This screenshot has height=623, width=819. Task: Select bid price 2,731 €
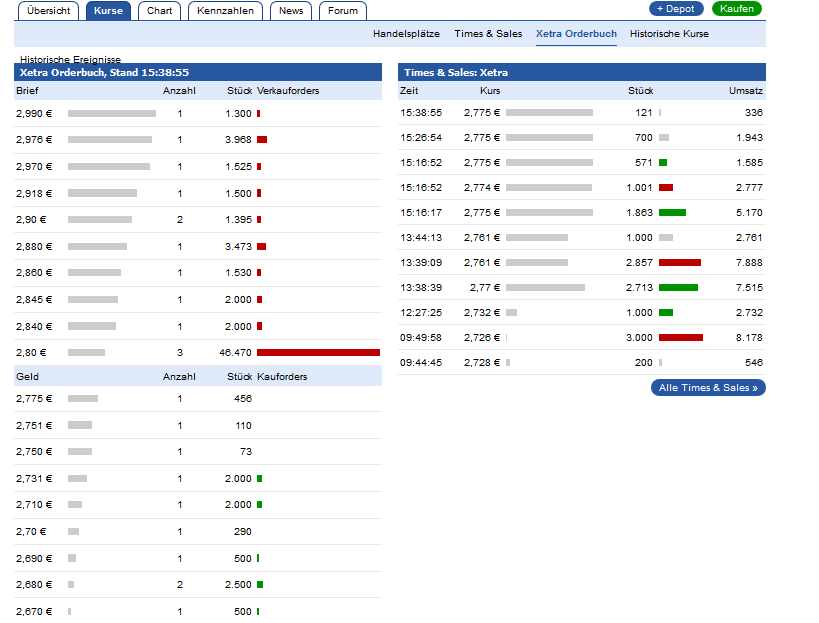(34, 478)
